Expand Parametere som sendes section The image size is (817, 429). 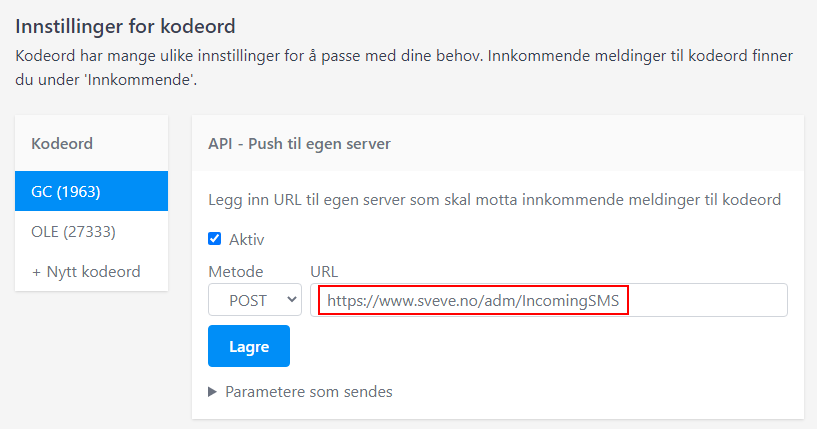click(309, 391)
